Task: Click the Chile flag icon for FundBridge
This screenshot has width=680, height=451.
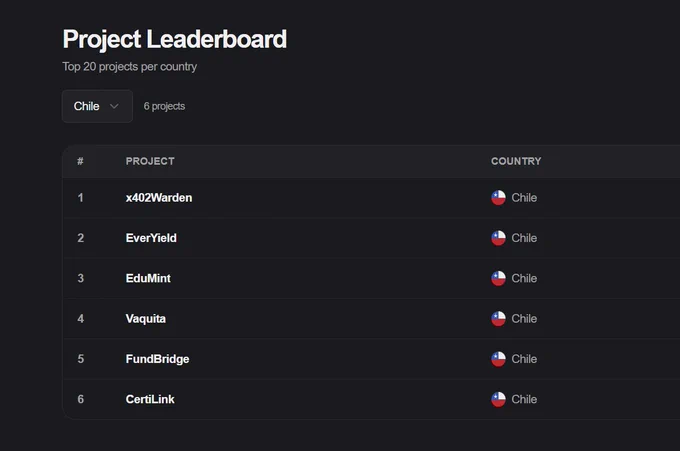Action: coord(498,359)
